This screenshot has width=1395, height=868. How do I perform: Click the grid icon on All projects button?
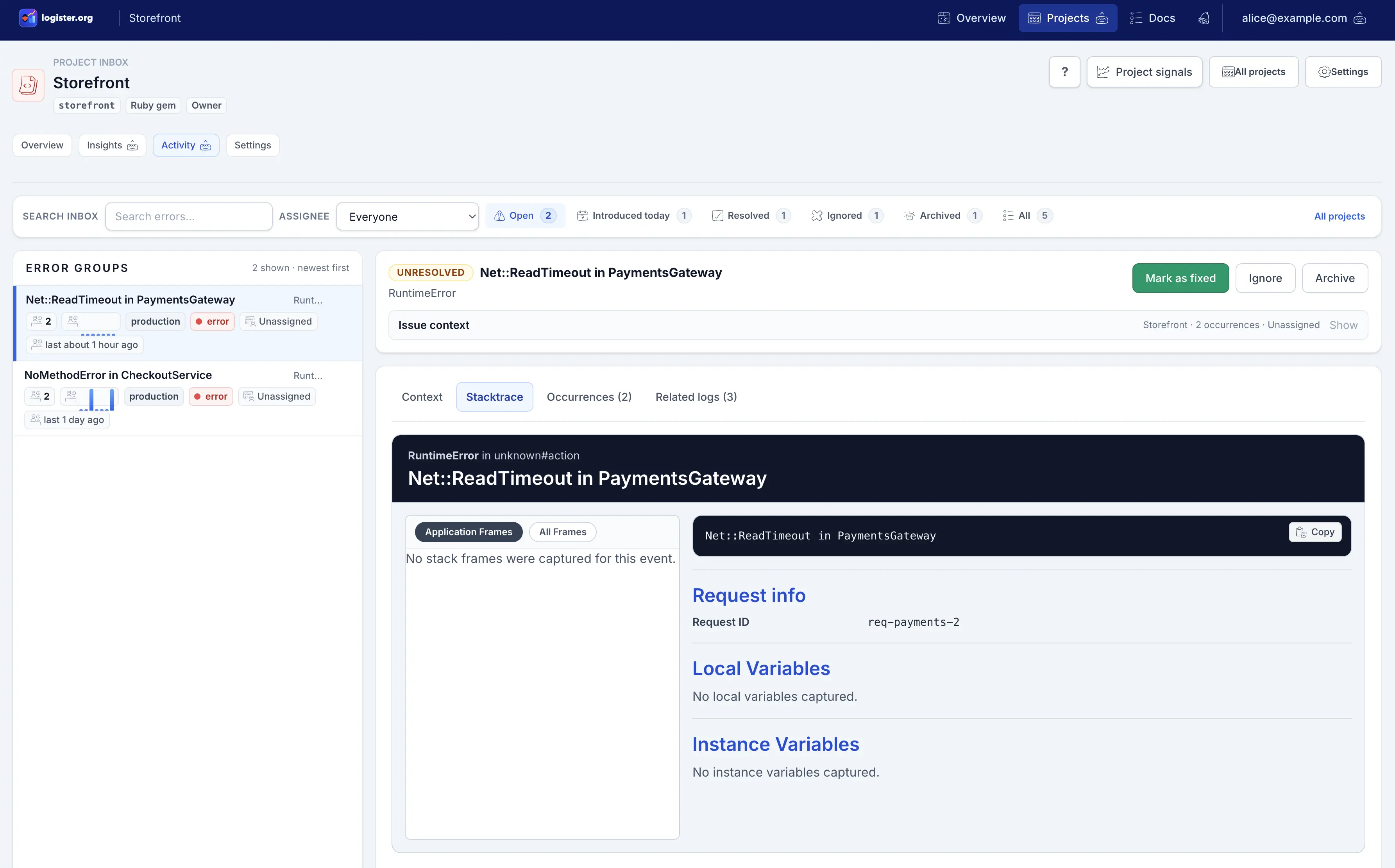(1228, 72)
